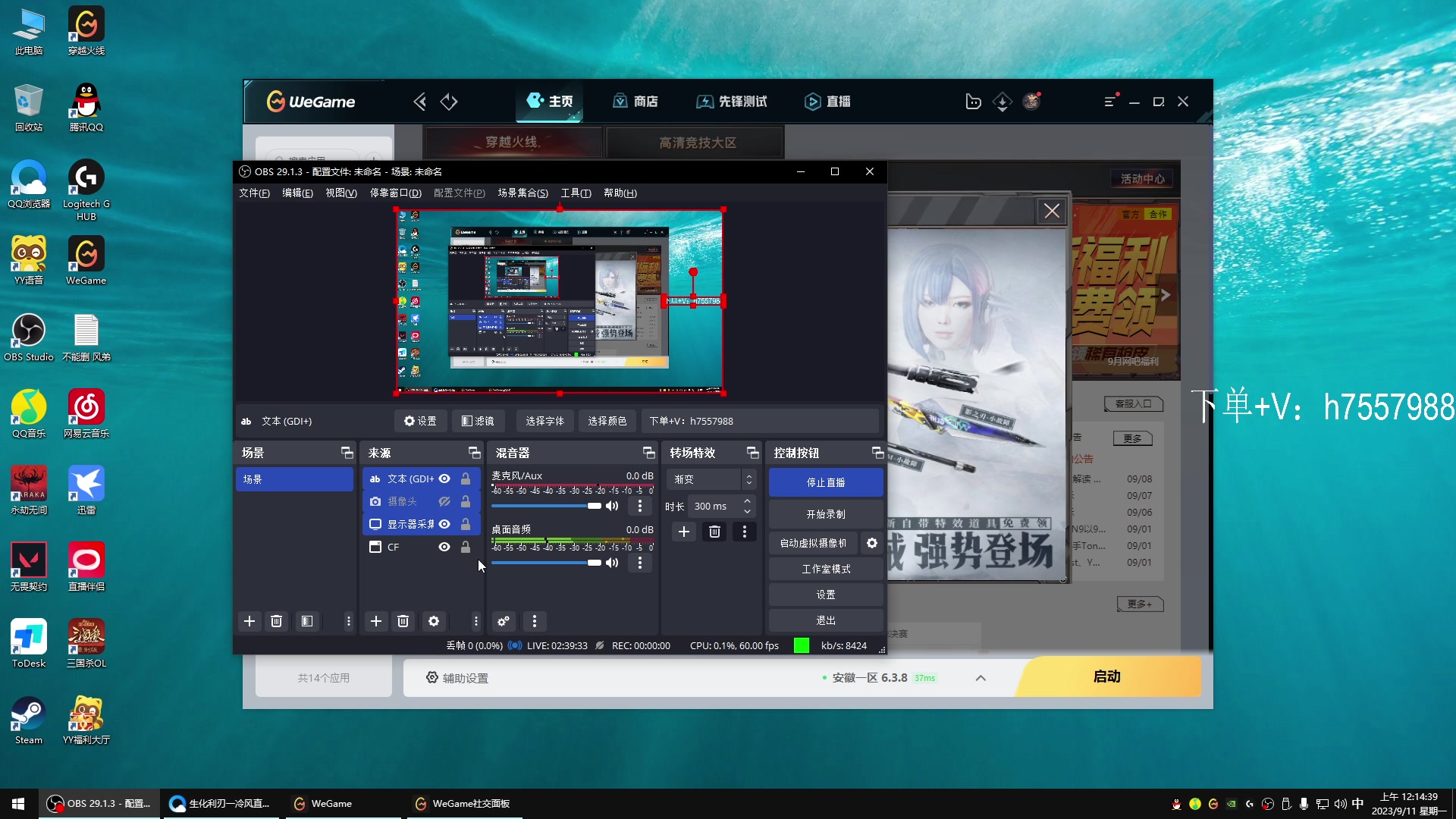
Task: Switch to WeGame 商店 tab
Action: (x=635, y=102)
